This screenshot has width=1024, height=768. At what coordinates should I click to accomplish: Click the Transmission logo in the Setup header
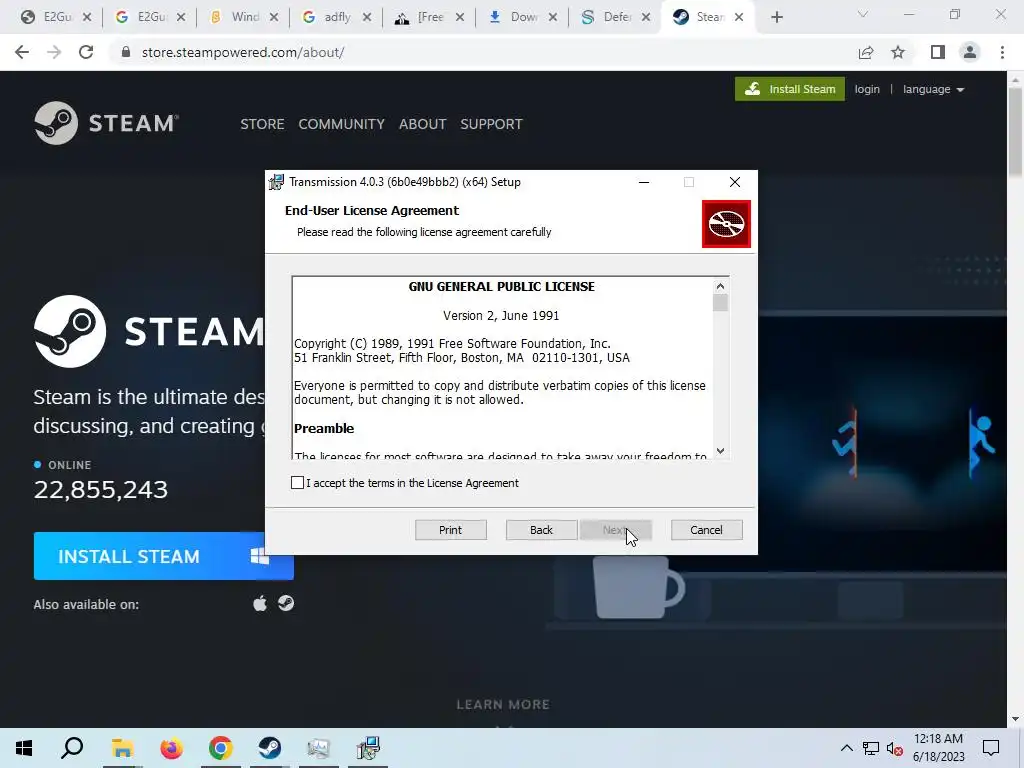(726, 224)
